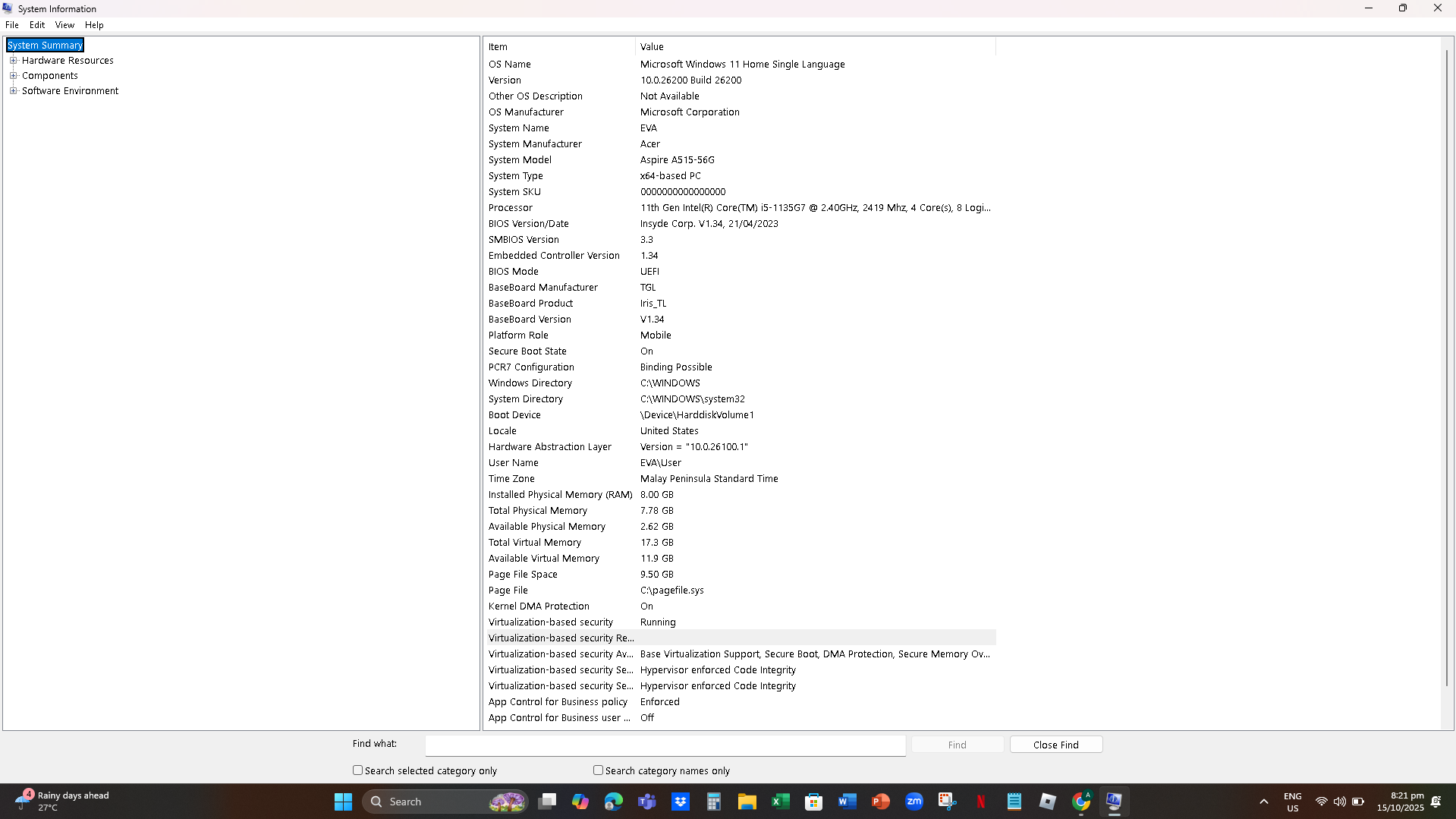Select the 'Installed Physical Memory (RAM)' row
The height and width of the screenshot is (819, 1456).
point(741,495)
